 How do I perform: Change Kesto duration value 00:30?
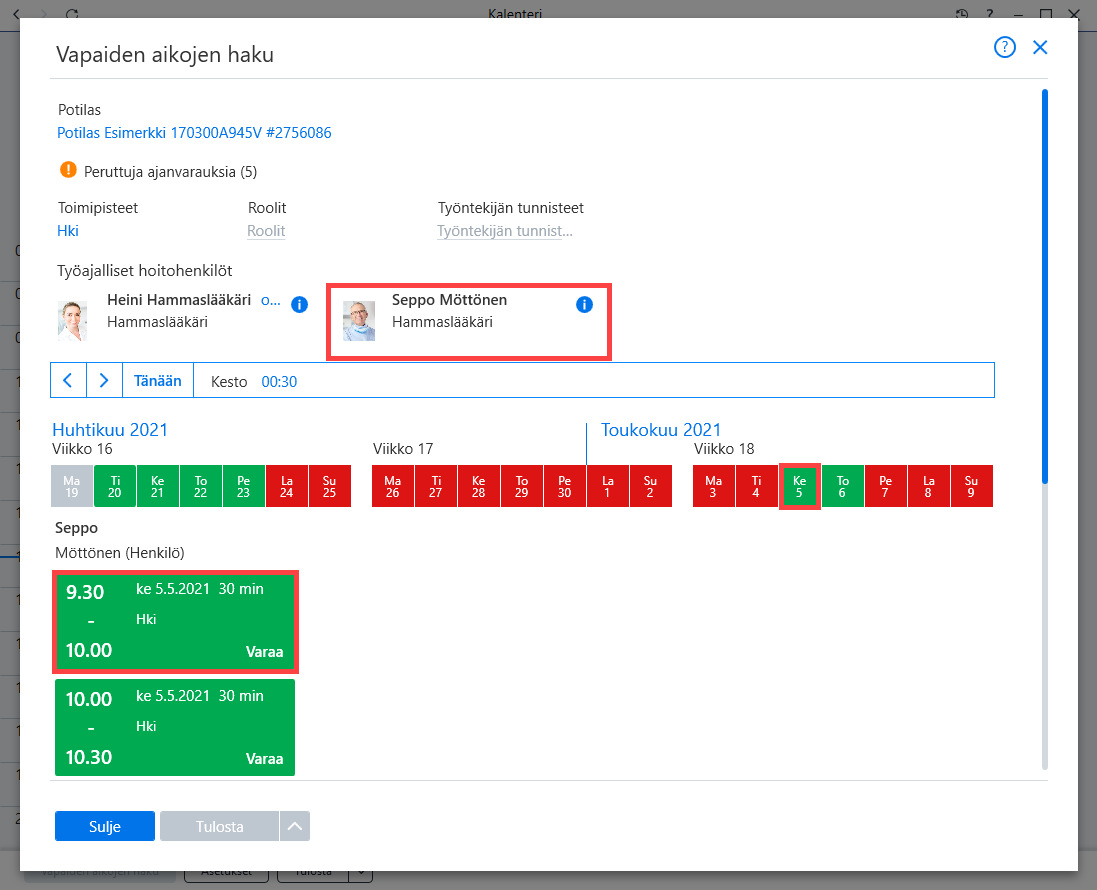pos(279,382)
